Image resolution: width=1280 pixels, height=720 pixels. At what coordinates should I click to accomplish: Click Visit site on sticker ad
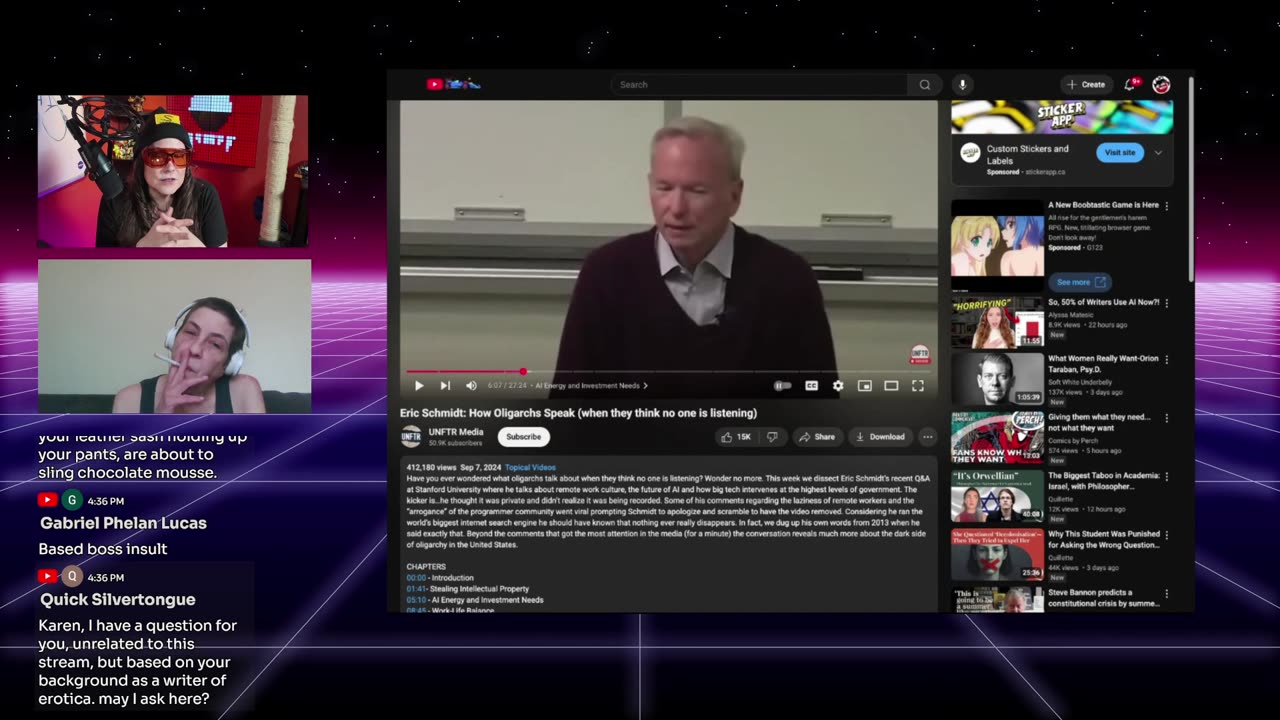(x=1120, y=153)
